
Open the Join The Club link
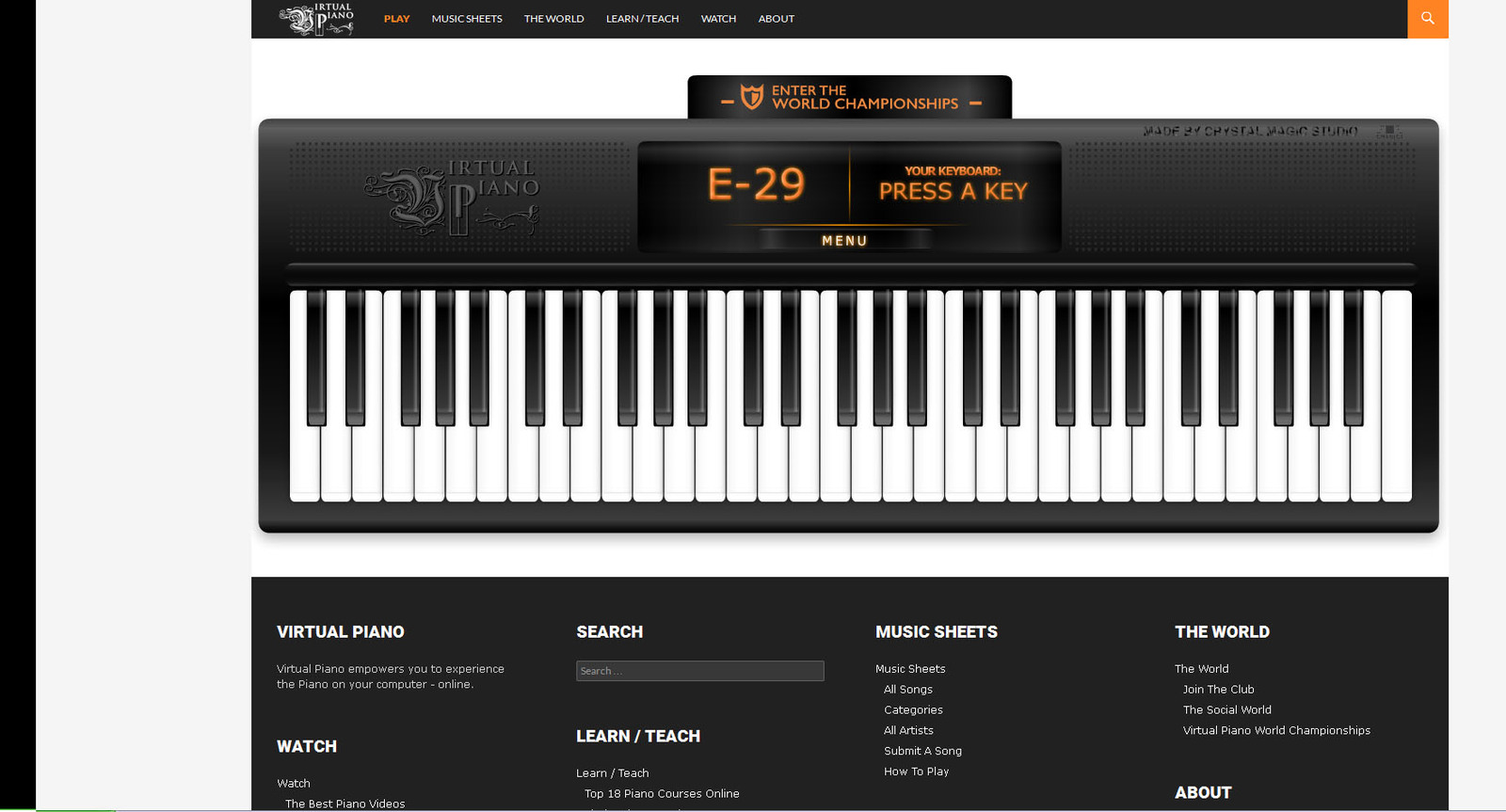point(1218,690)
